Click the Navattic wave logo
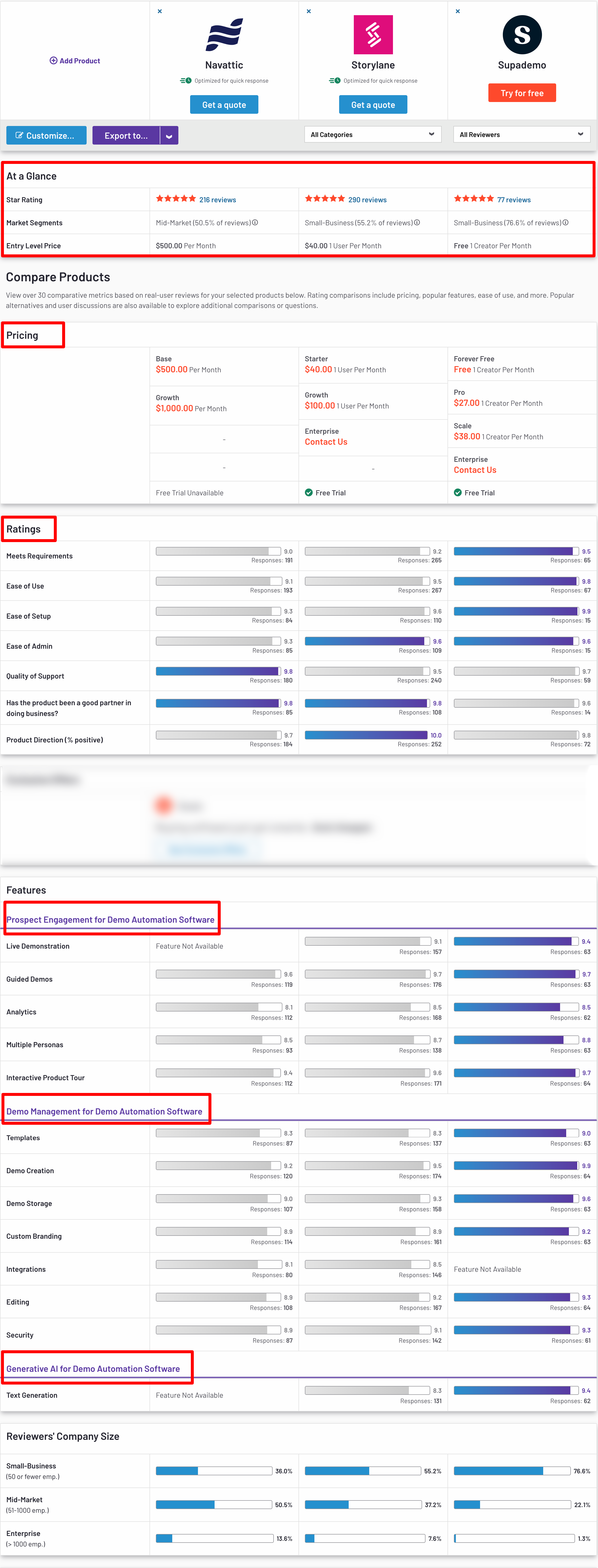 click(x=224, y=35)
